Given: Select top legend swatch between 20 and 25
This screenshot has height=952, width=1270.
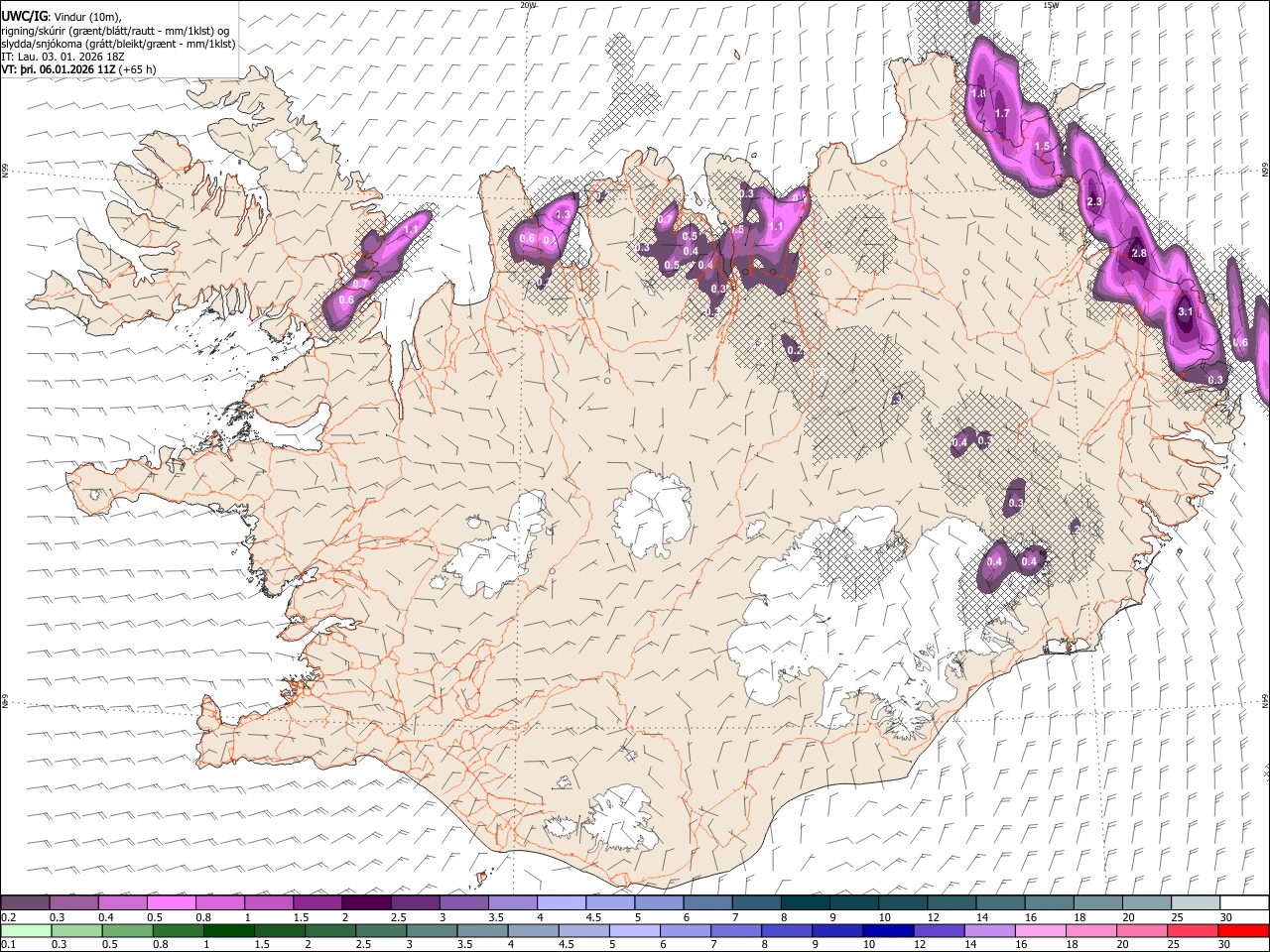Looking at the screenshot, I should tap(1148, 902).
